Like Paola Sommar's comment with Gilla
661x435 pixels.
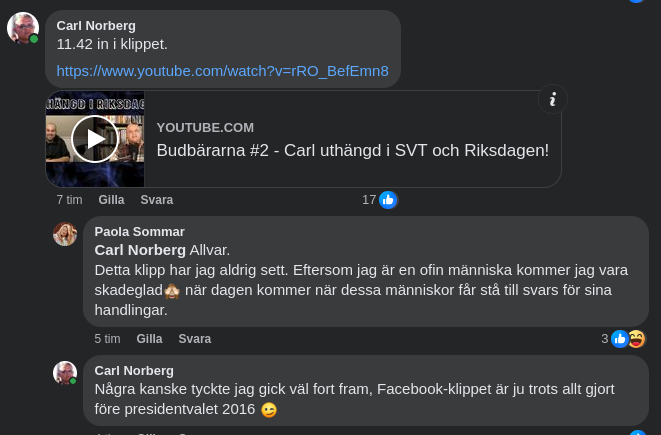click(x=149, y=339)
